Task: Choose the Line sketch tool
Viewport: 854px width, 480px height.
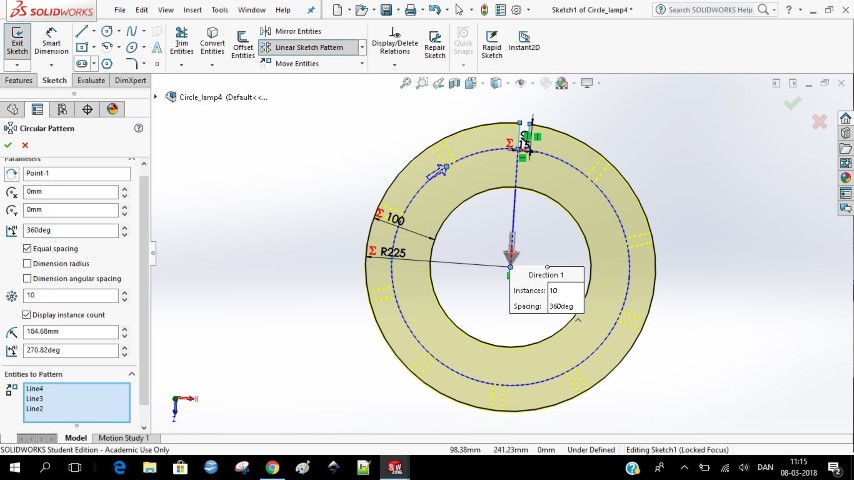Action: [x=81, y=31]
